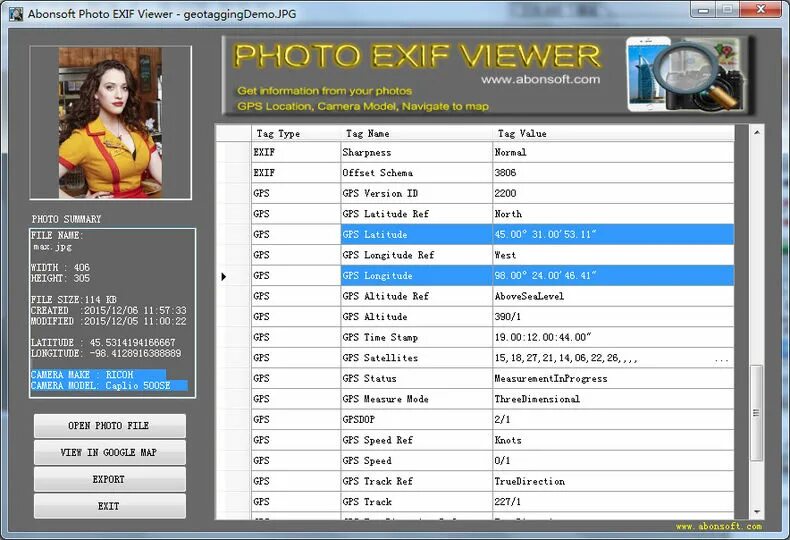790x540 pixels.
Task: Select the TrueDirection value cell
Action: point(613,482)
